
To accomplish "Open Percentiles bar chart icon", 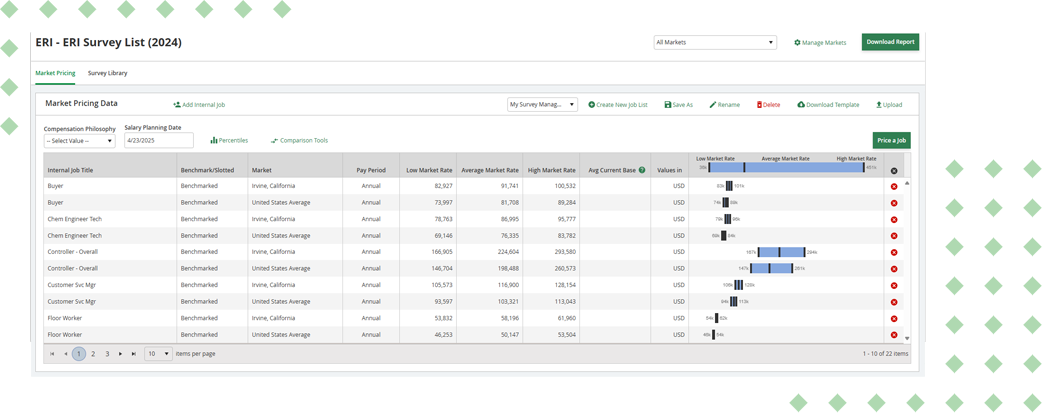I will pos(214,141).
